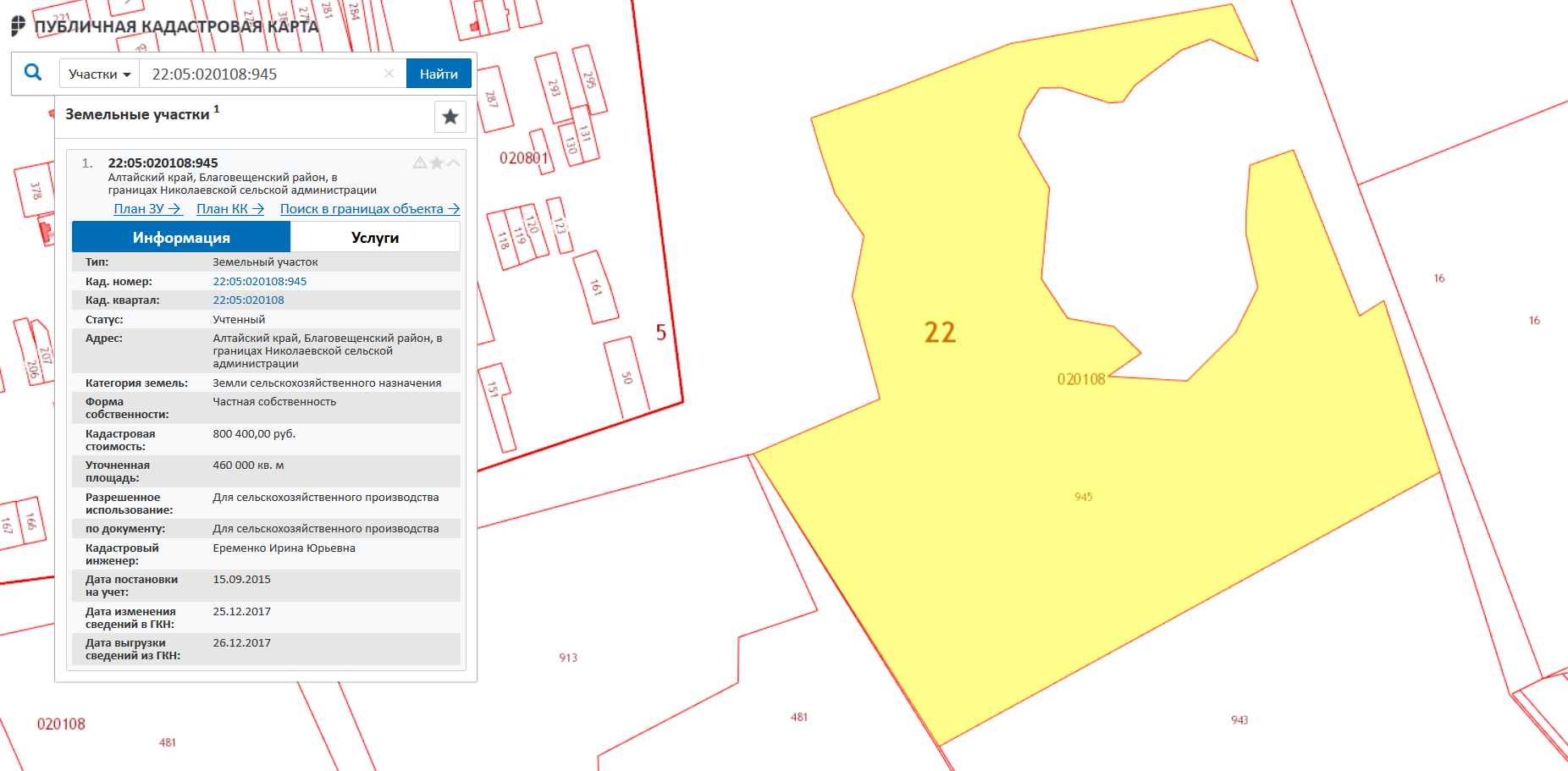Click the date value 25.12.2017

pyautogui.click(x=241, y=612)
